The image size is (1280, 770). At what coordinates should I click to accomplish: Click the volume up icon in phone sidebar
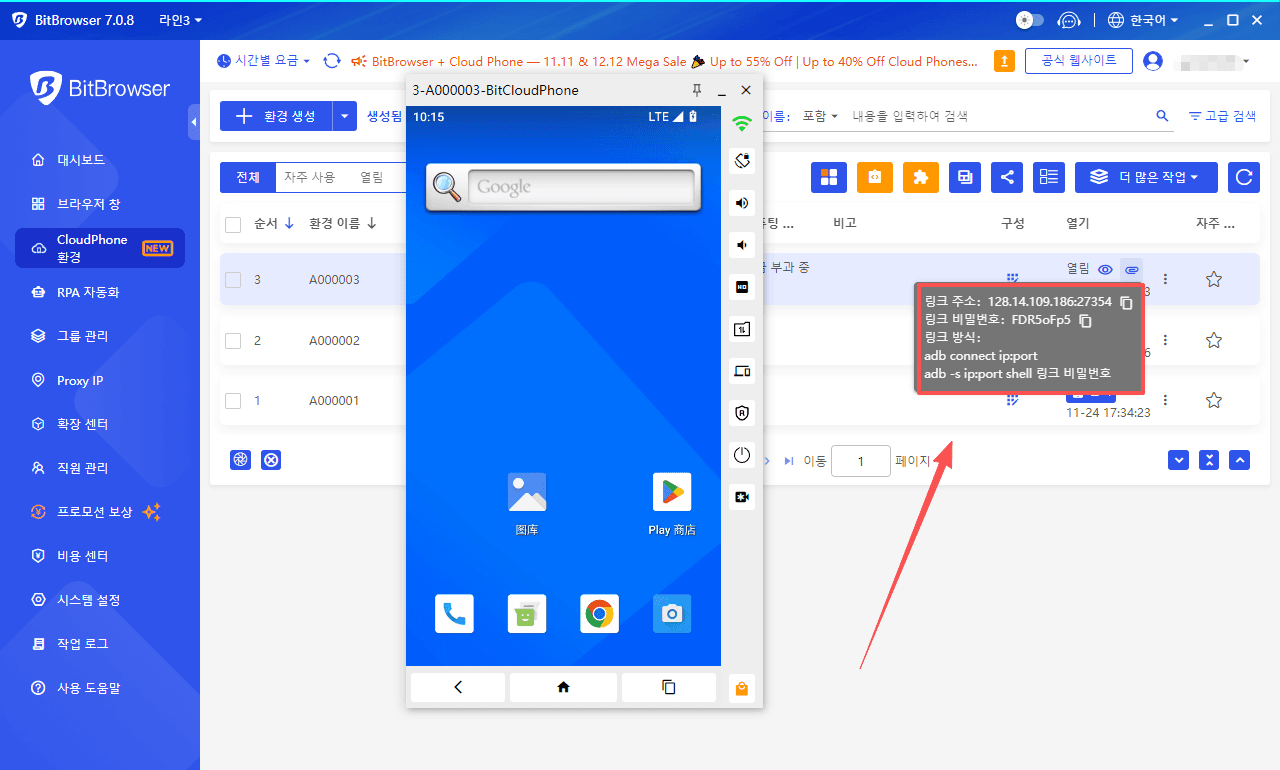[x=742, y=203]
